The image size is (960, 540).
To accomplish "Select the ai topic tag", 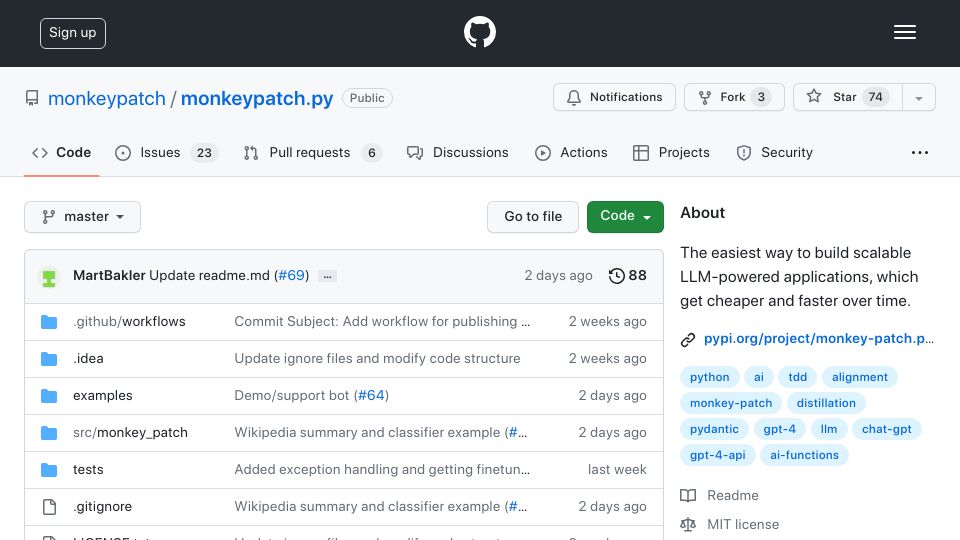I will pyautogui.click(x=759, y=377).
